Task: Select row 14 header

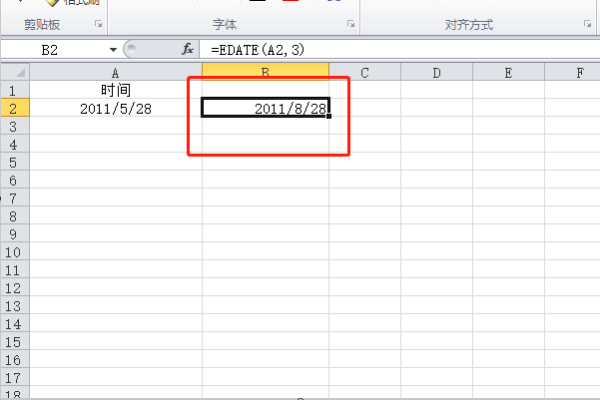Action: pos(15,323)
